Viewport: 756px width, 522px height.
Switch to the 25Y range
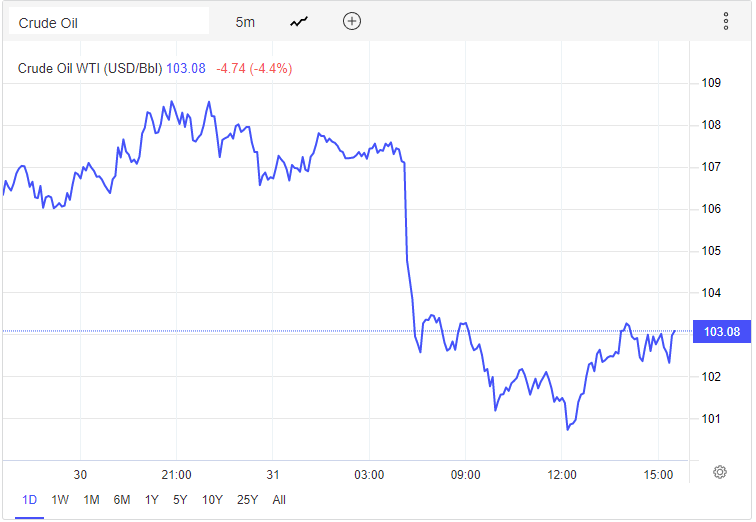[247, 499]
